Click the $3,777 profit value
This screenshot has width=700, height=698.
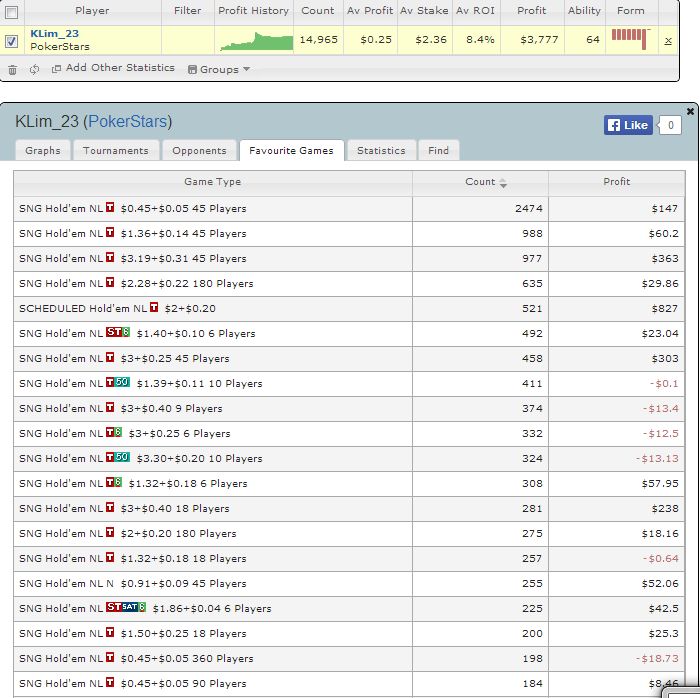pyautogui.click(x=539, y=40)
